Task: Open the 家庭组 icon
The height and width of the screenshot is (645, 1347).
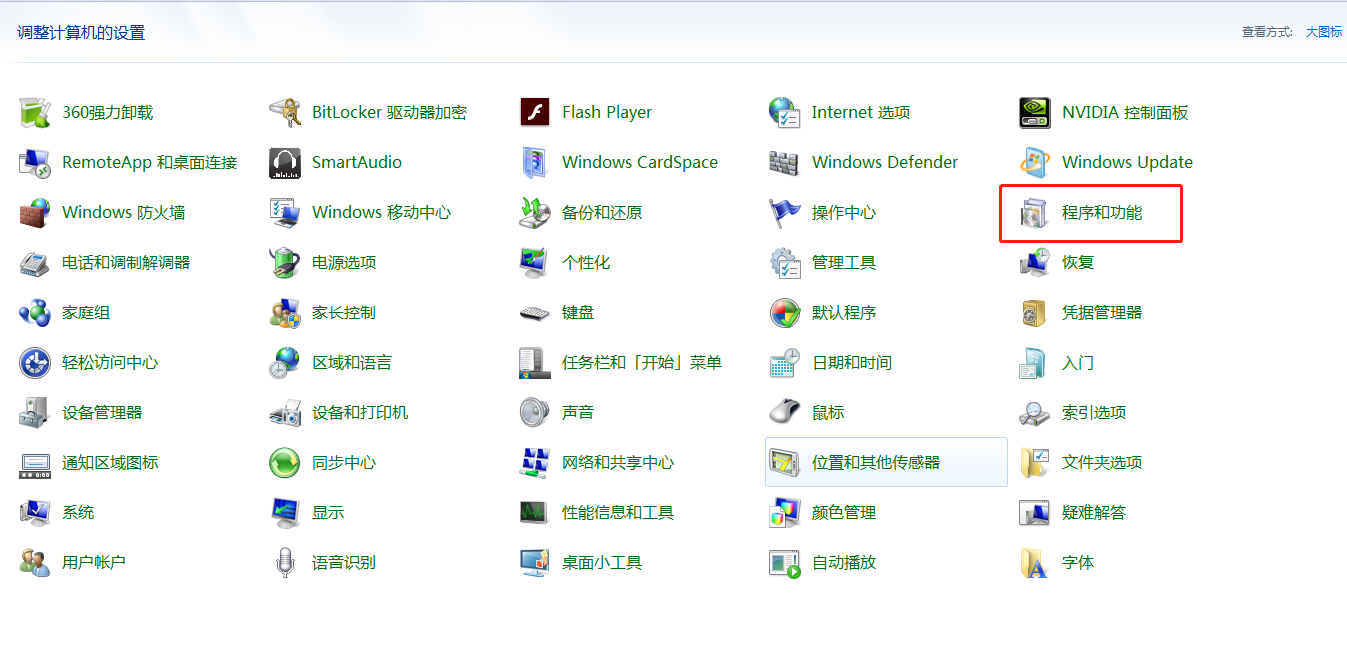Action: pos(35,313)
